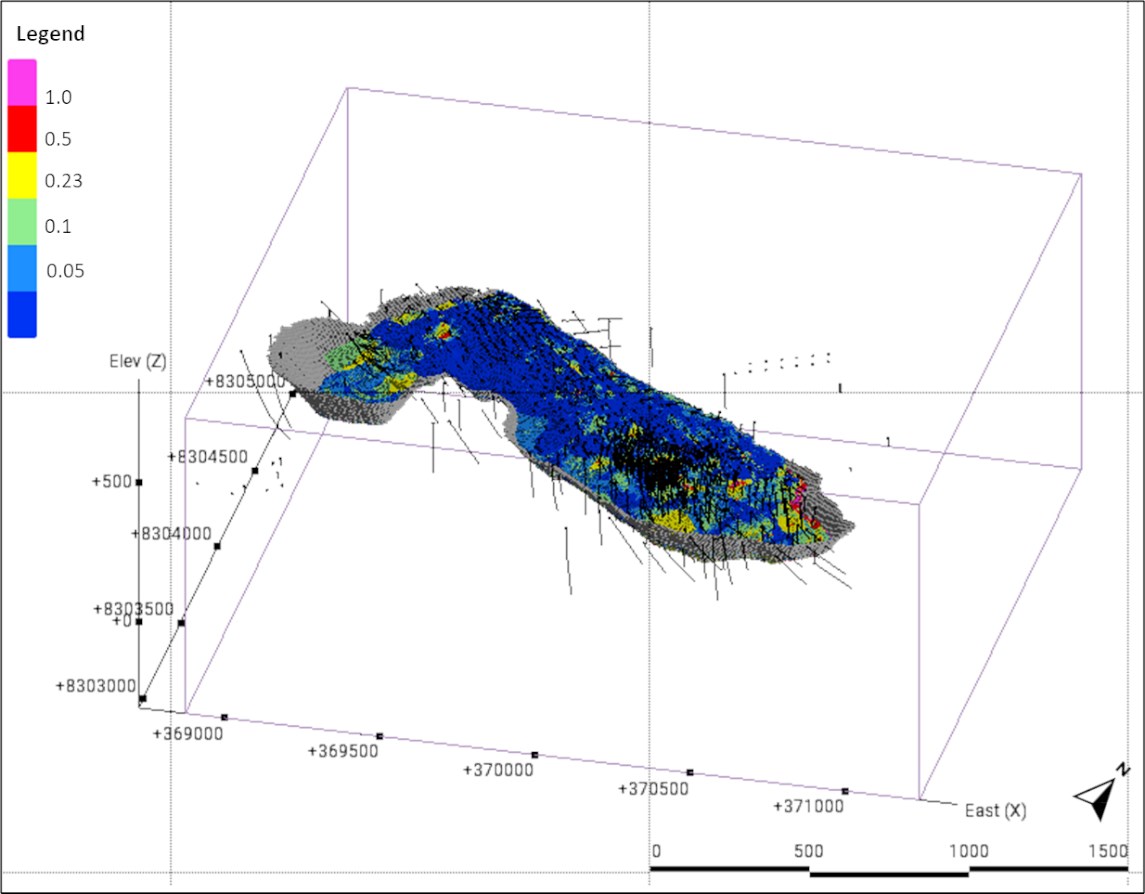The height and width of the screenshot is (894, 1145).
Task: Click the 0.23 legend threshold label
Action: (64, 182)
